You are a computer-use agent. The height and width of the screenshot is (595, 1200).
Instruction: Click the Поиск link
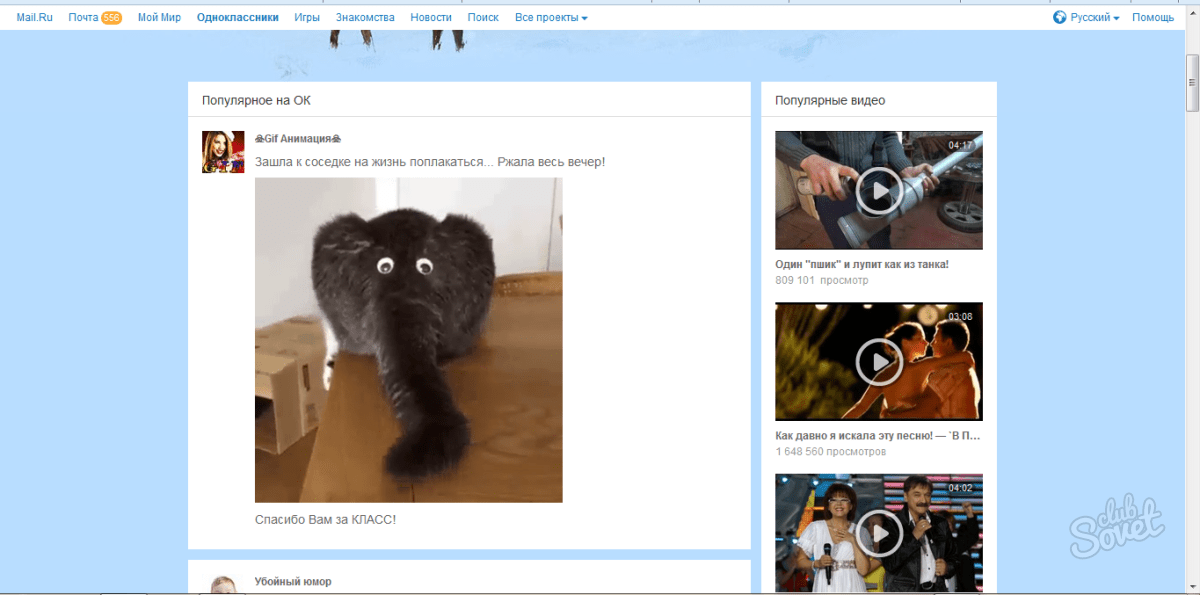(x=483, y=18)
